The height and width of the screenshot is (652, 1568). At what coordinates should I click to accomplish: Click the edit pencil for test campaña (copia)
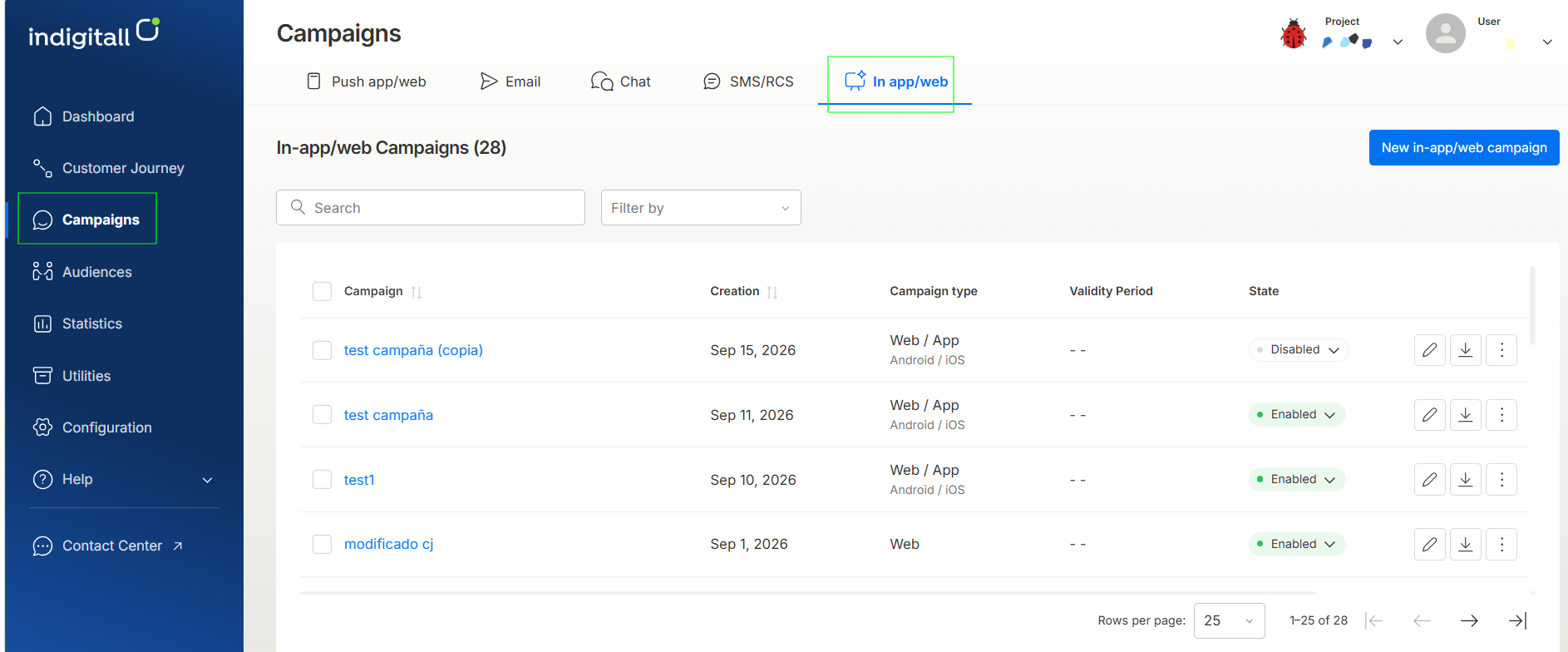[1429, 350]
